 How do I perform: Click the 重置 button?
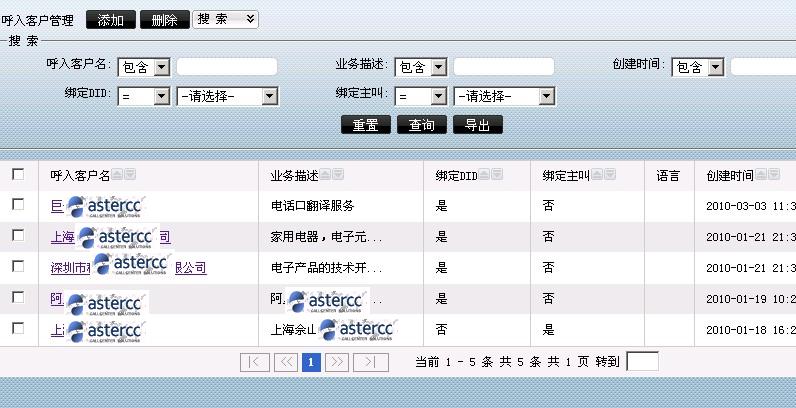coord(366,125)
